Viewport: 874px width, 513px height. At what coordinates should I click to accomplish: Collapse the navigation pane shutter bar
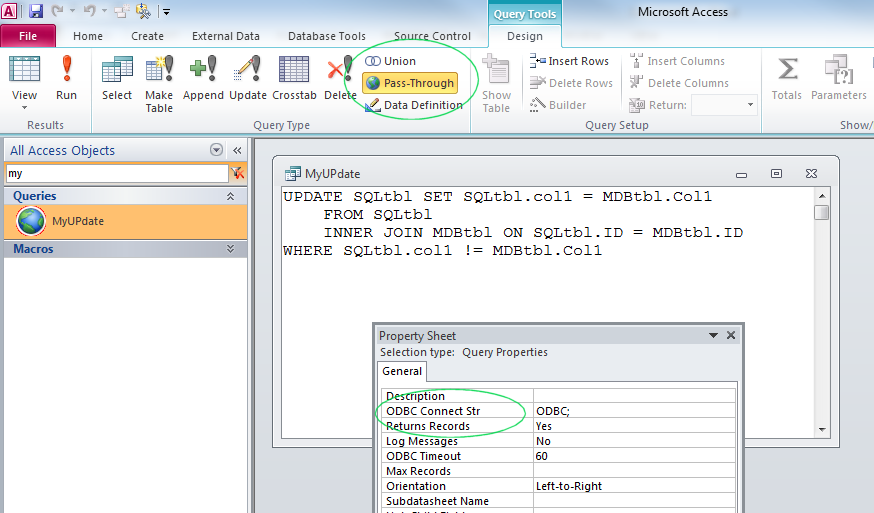pos(237,150)
